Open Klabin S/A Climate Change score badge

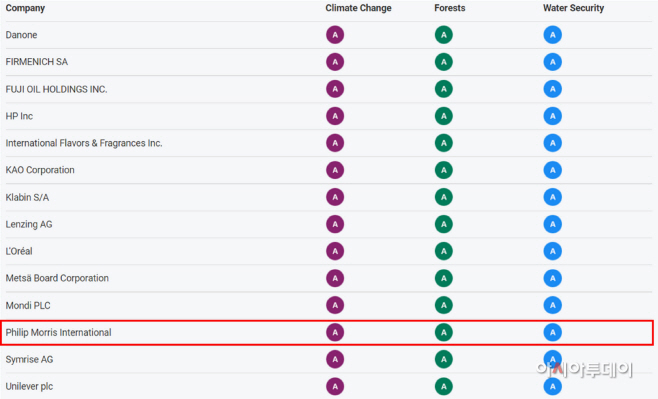335,197
